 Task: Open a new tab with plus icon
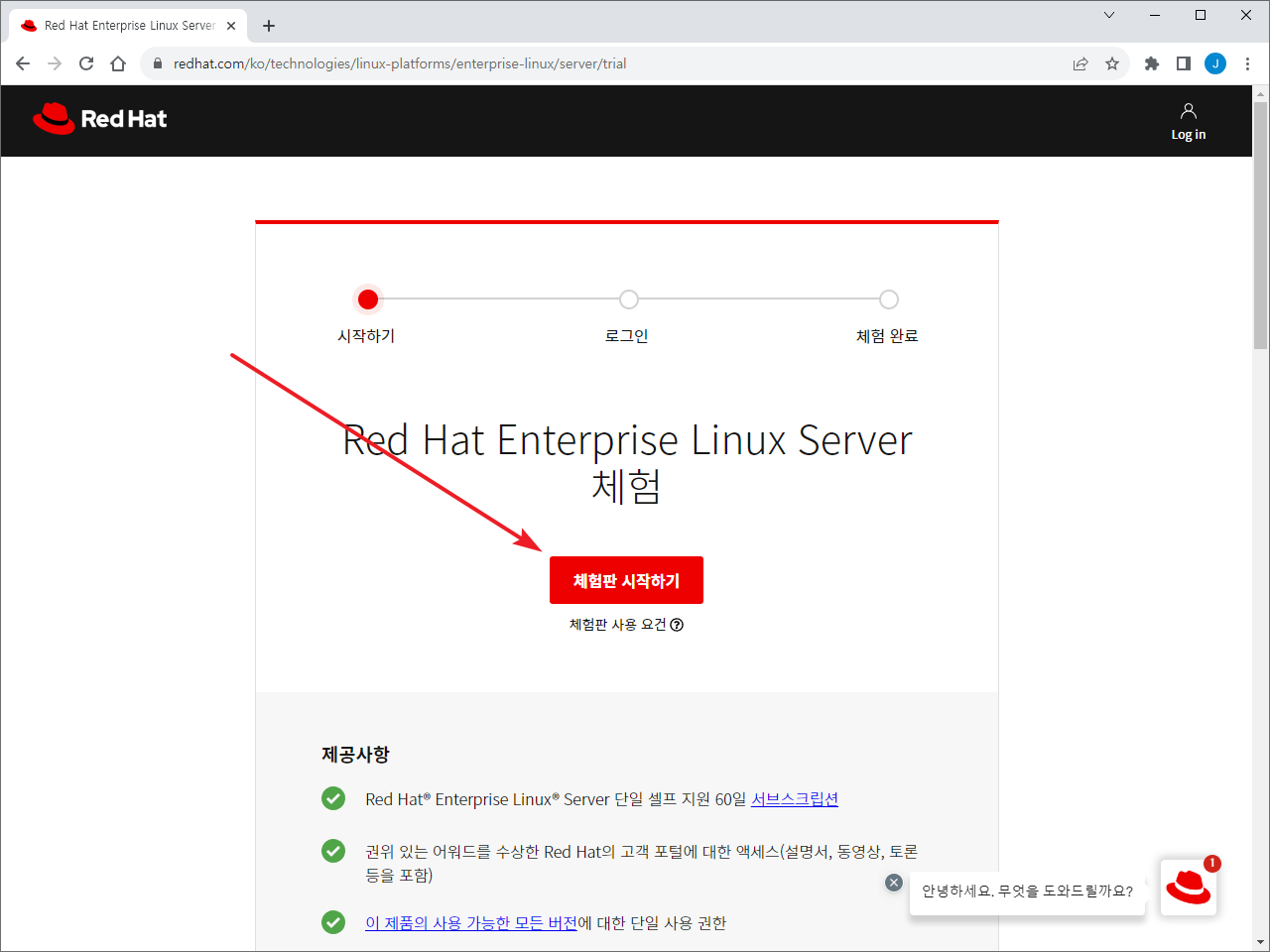[269, 26]
